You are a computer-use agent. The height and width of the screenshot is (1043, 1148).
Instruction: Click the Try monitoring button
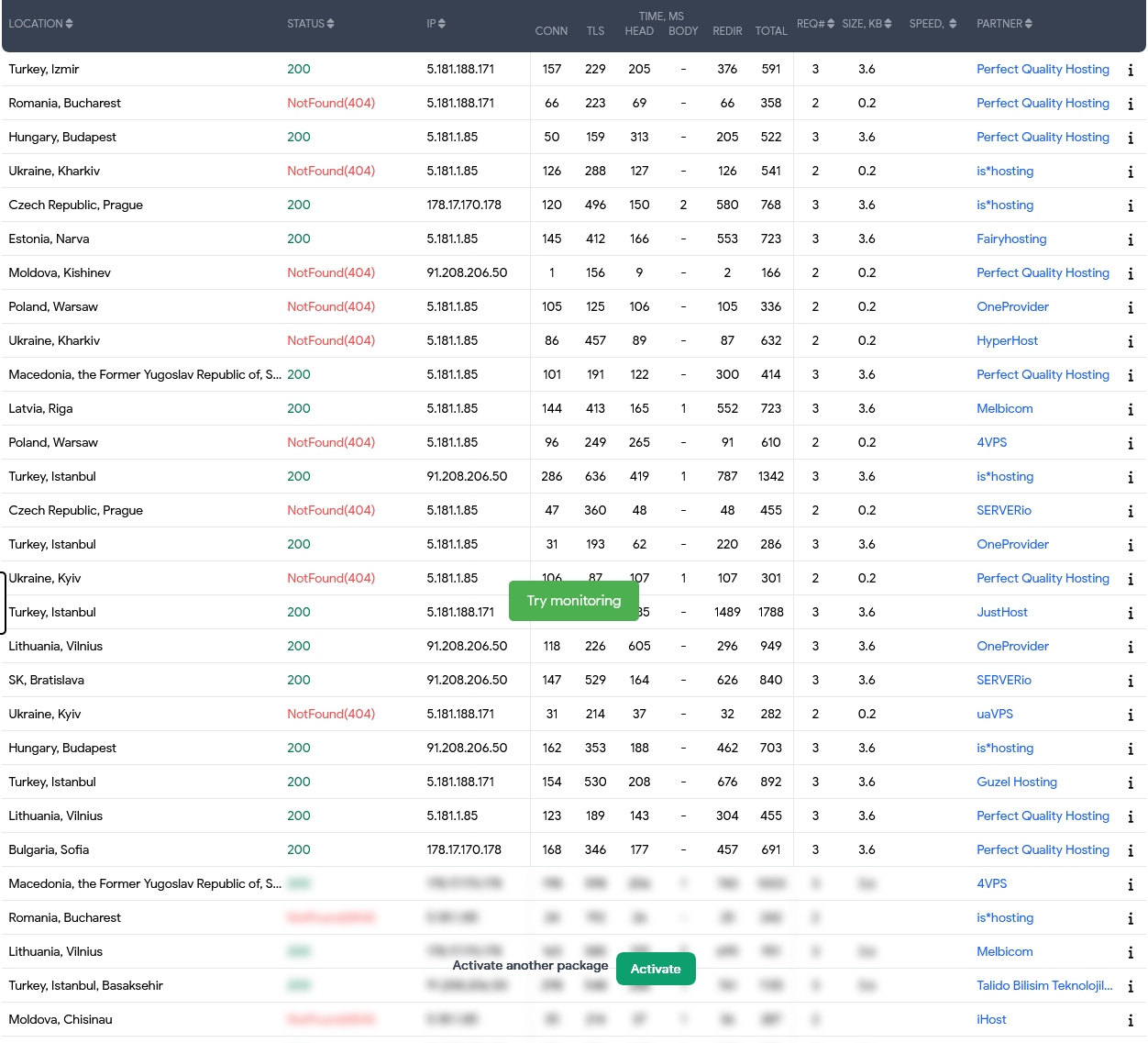[x=574, y=601]
